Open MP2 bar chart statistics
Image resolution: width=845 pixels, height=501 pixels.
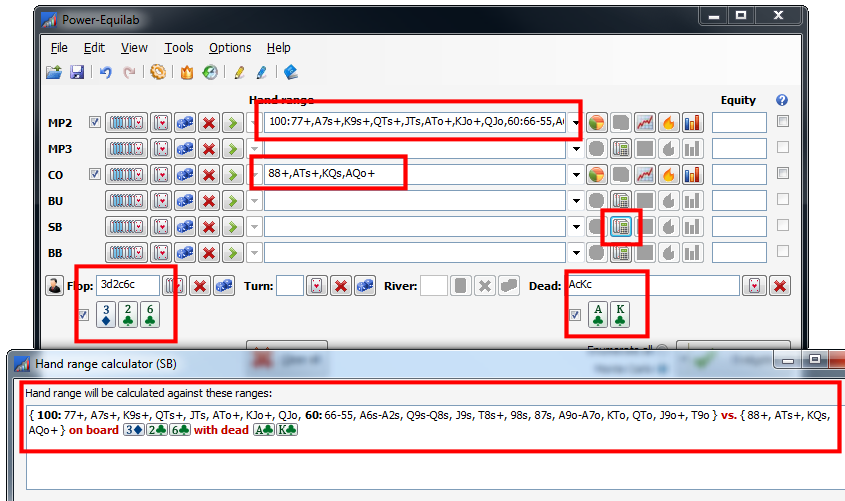pos(692,123)
